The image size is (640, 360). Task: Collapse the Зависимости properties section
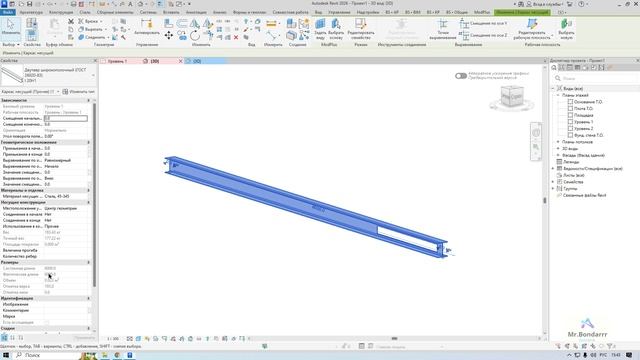[88, 100]
